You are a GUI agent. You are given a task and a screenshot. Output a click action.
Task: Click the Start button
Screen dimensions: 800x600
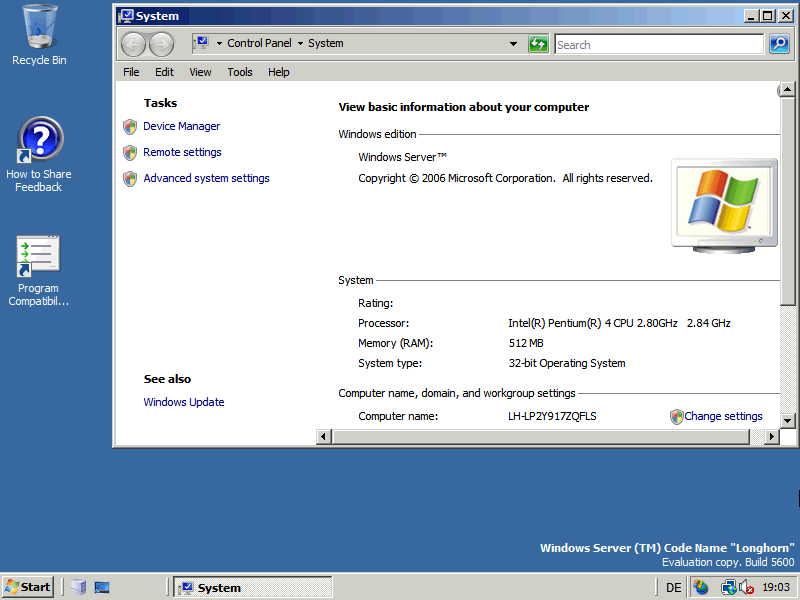28,587
